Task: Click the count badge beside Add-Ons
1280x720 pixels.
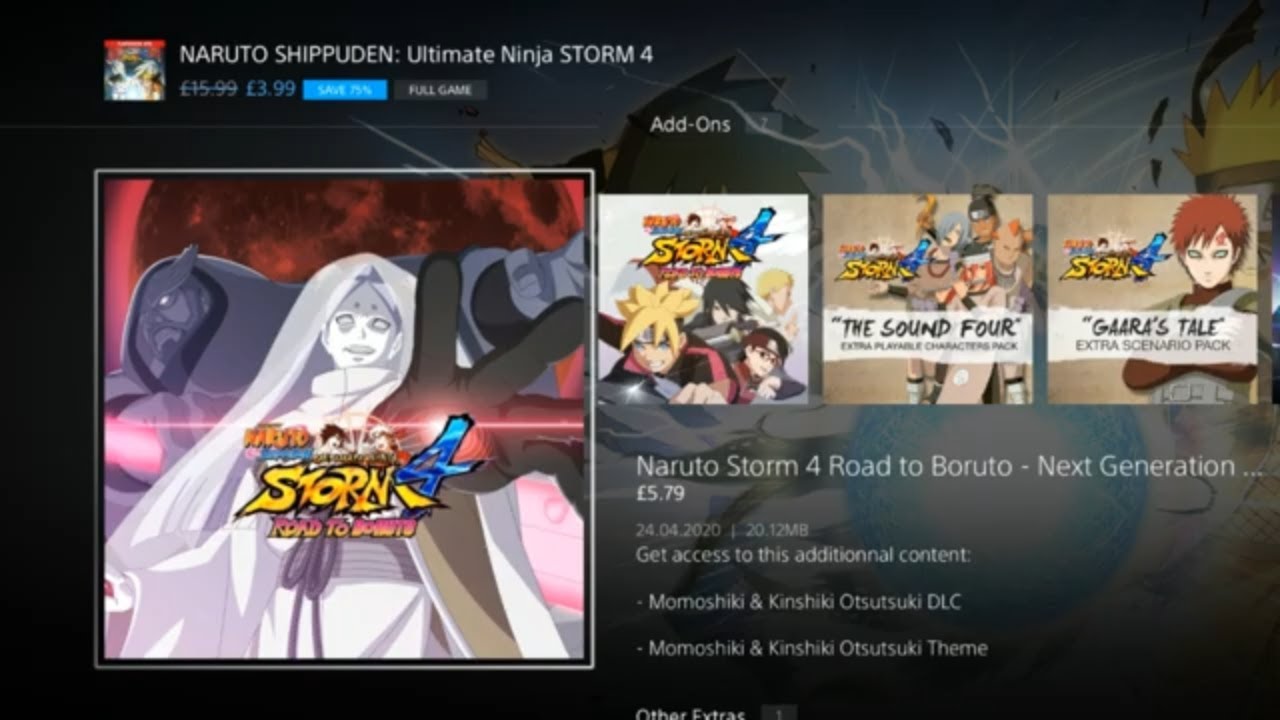Action: pos(764,125)
